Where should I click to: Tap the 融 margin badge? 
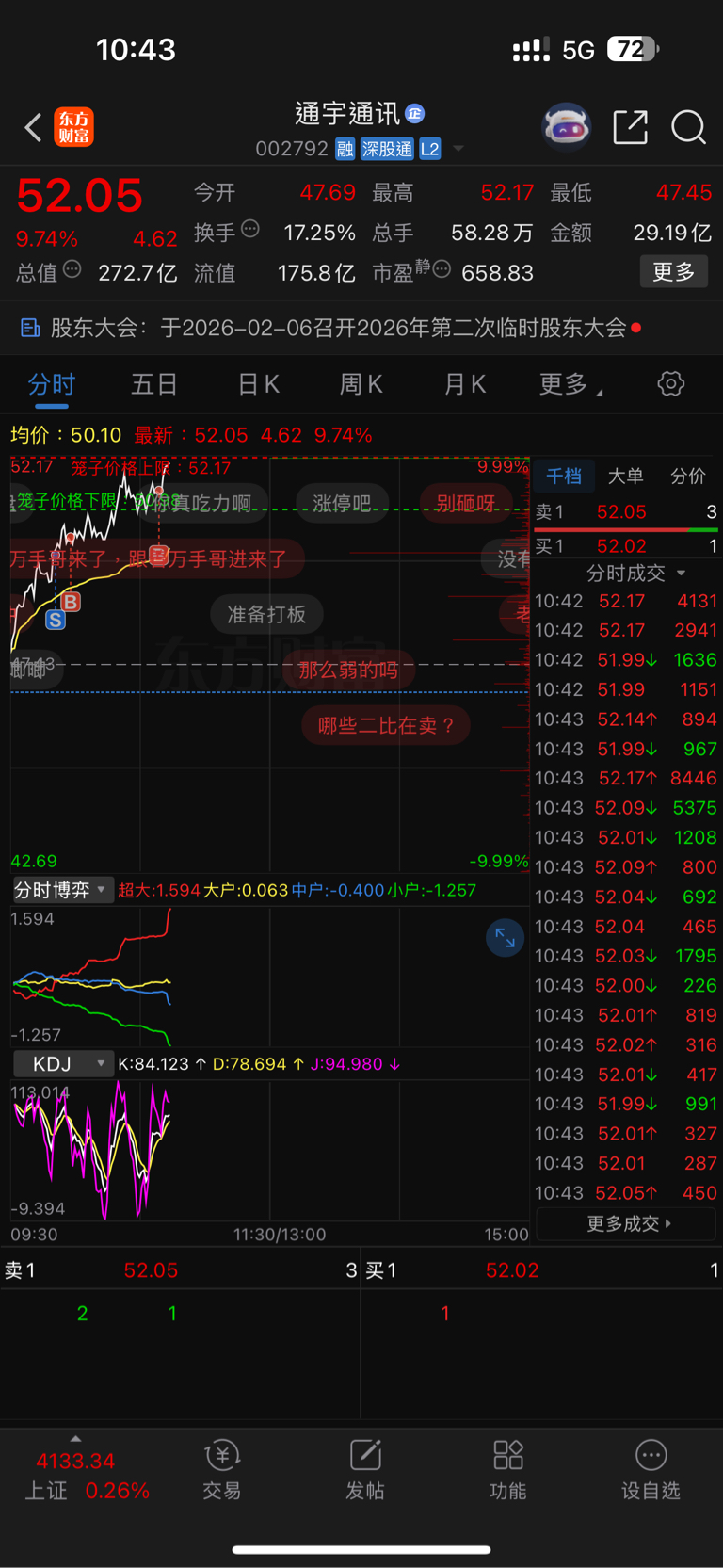point(345,149)
